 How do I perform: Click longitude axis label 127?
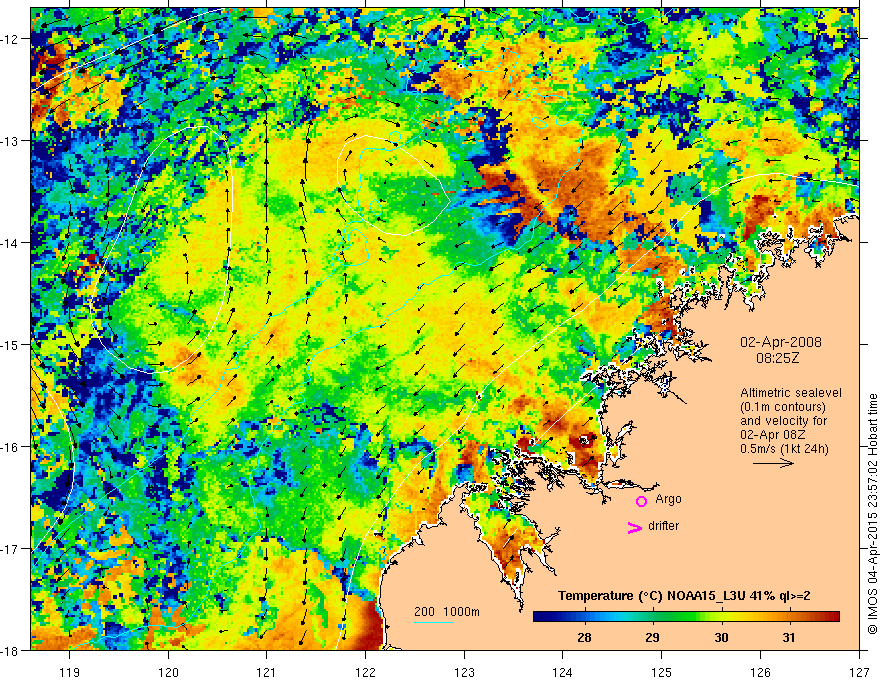(859, 672)
